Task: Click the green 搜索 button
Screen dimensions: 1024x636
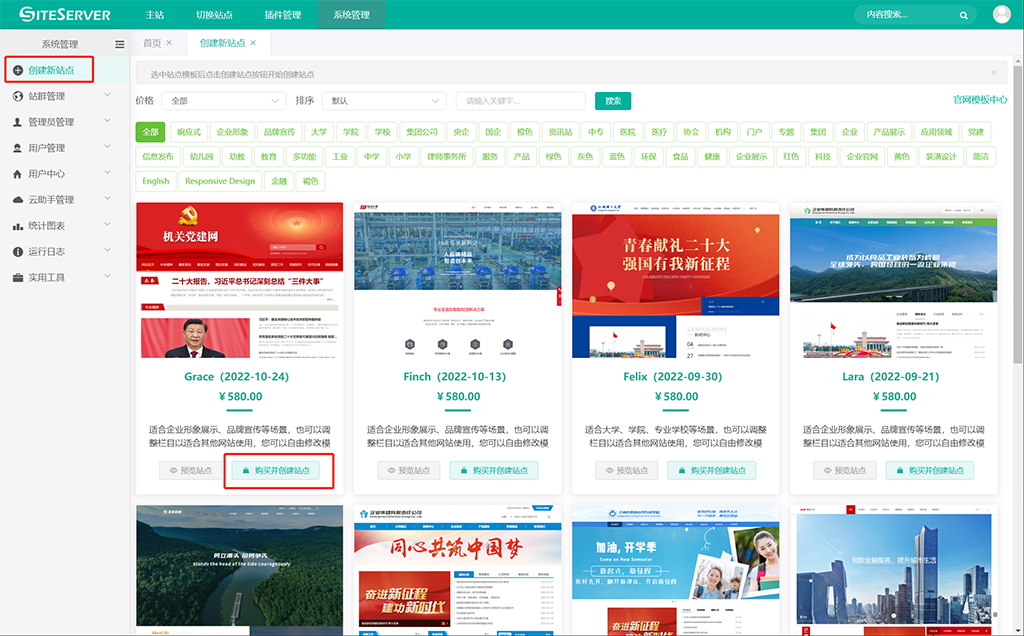Action: pos(612,101)
